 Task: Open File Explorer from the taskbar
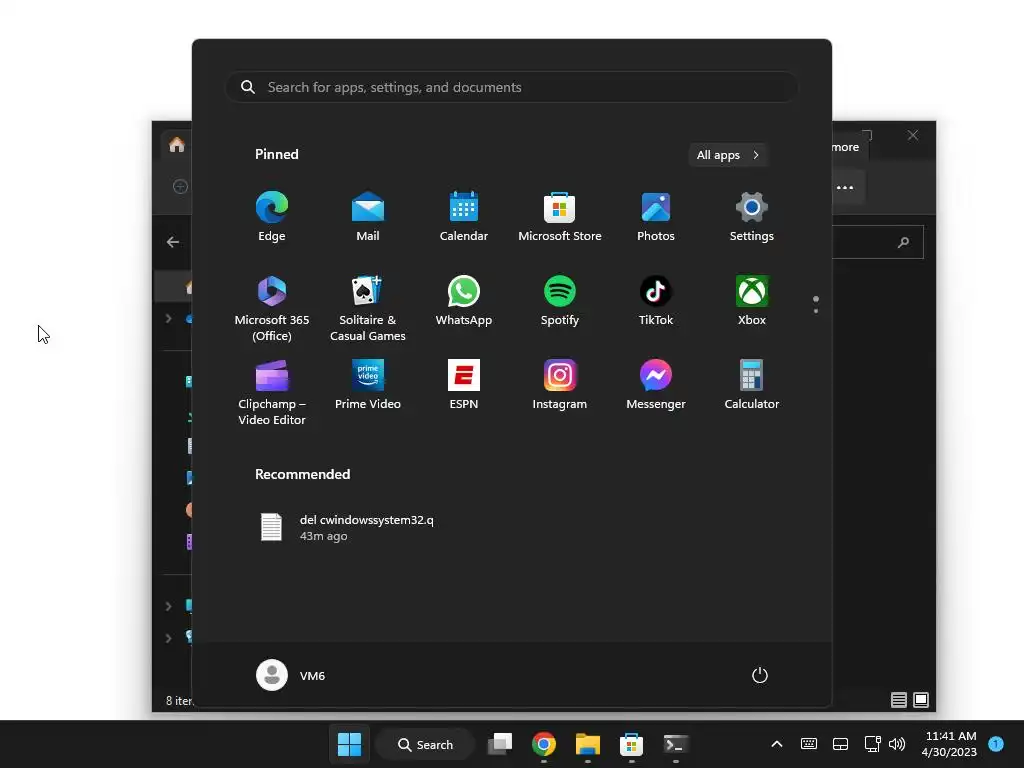coord(588,744)
